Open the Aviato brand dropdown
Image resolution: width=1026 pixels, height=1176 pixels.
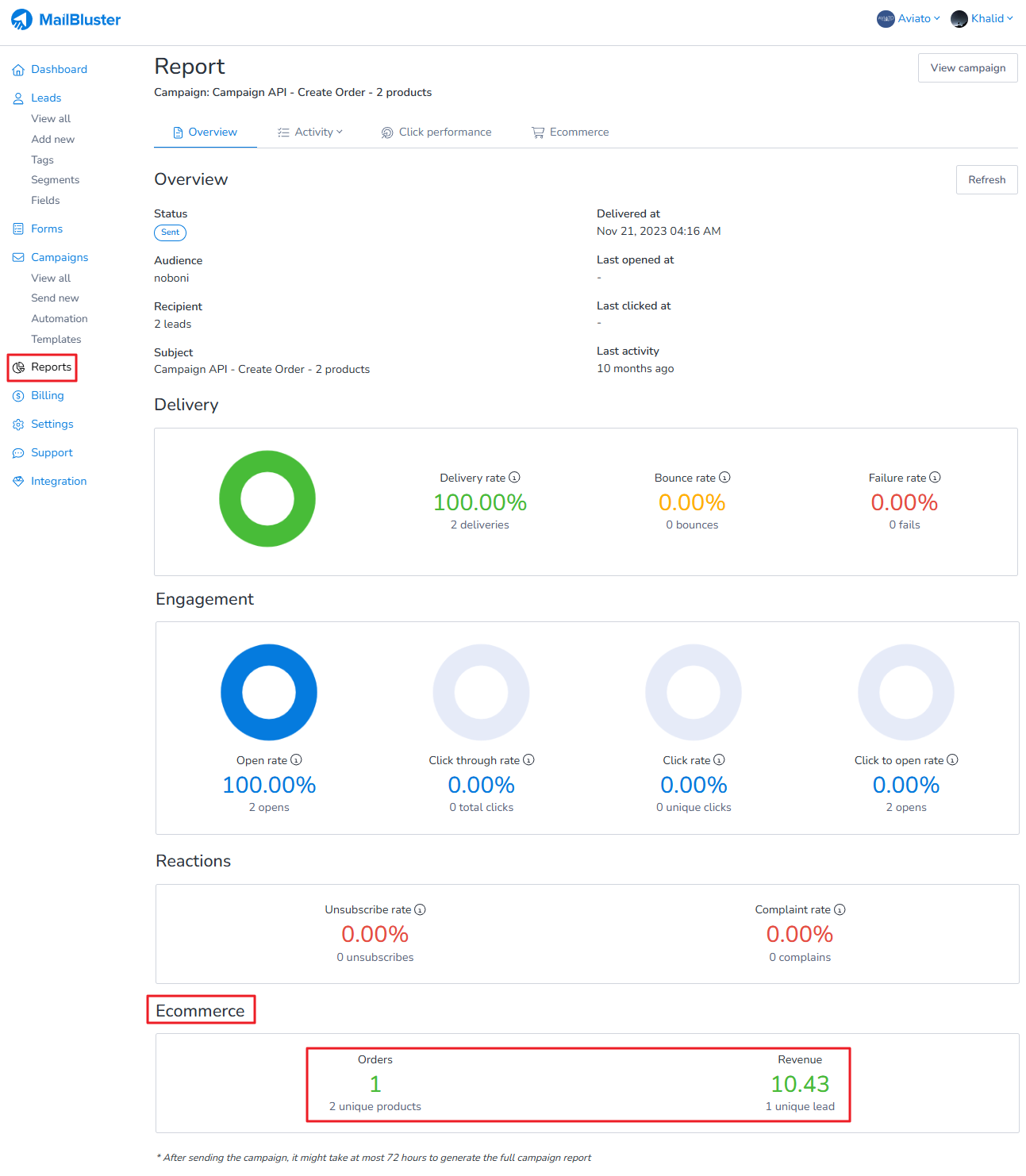[909, 18]
